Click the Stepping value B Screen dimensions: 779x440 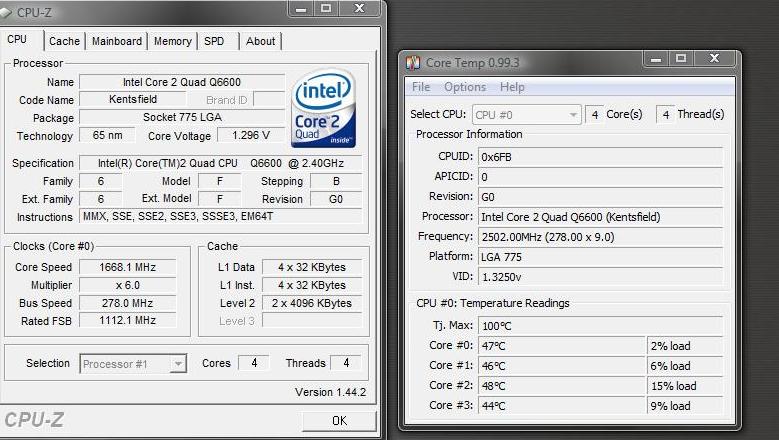click(336, 181)
